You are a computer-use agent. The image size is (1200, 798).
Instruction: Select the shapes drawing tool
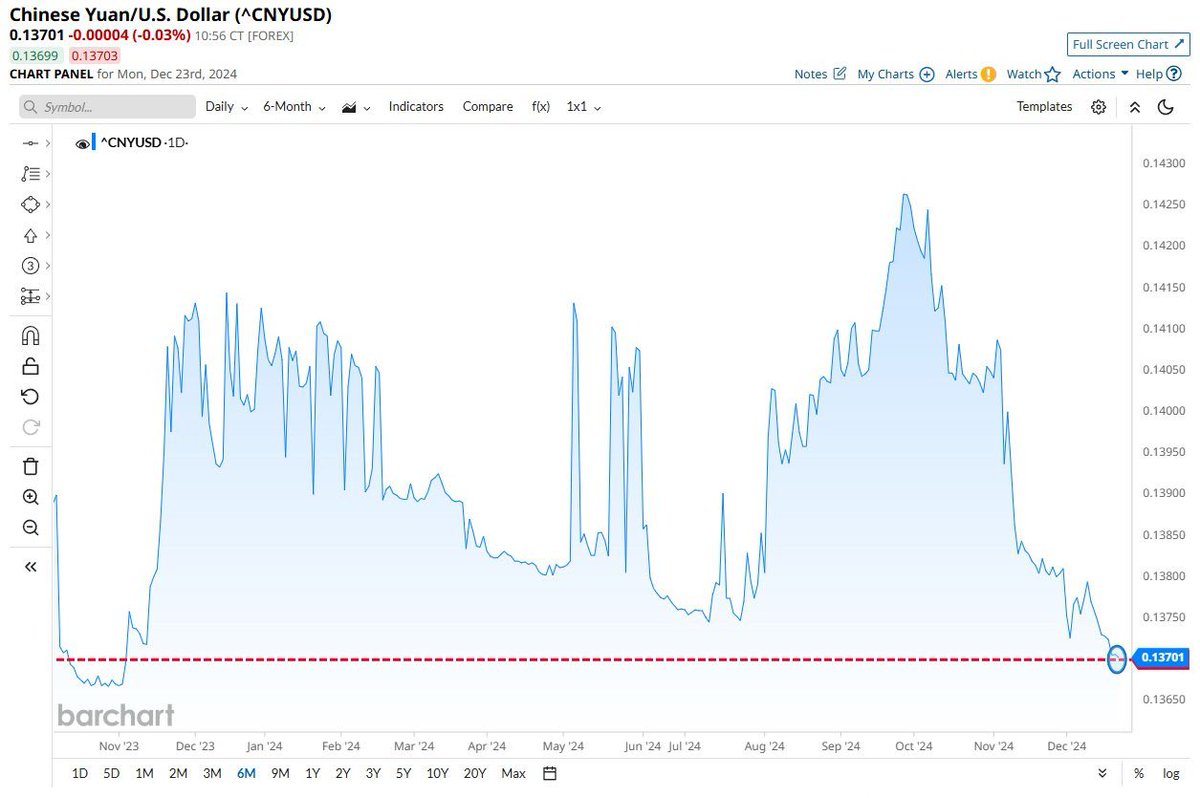[x=30, y=204]
